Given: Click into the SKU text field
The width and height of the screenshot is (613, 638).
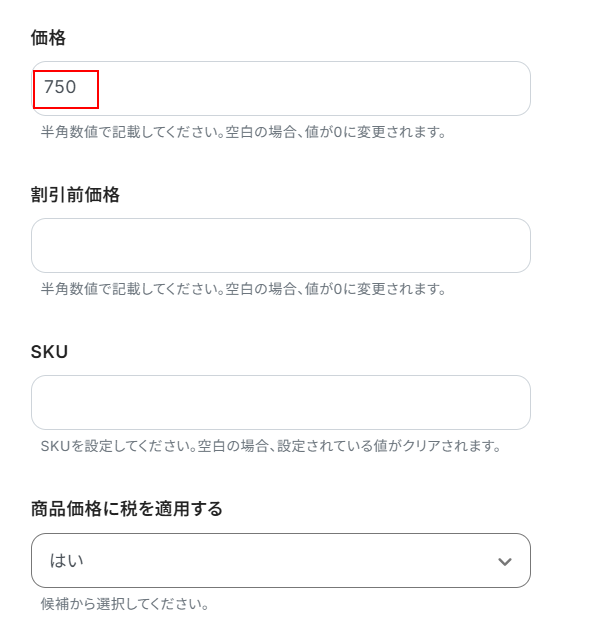Looking at the screenshot, I should click(x=280, y=403).
